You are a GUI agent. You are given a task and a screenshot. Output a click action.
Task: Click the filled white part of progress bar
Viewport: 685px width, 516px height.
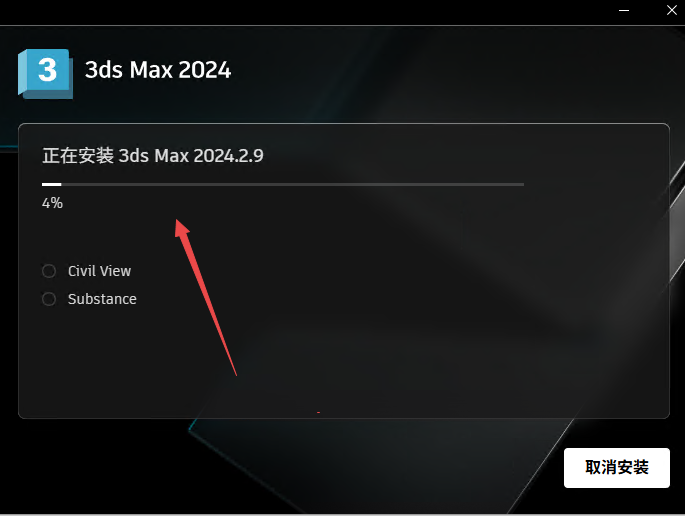(52, 184)
